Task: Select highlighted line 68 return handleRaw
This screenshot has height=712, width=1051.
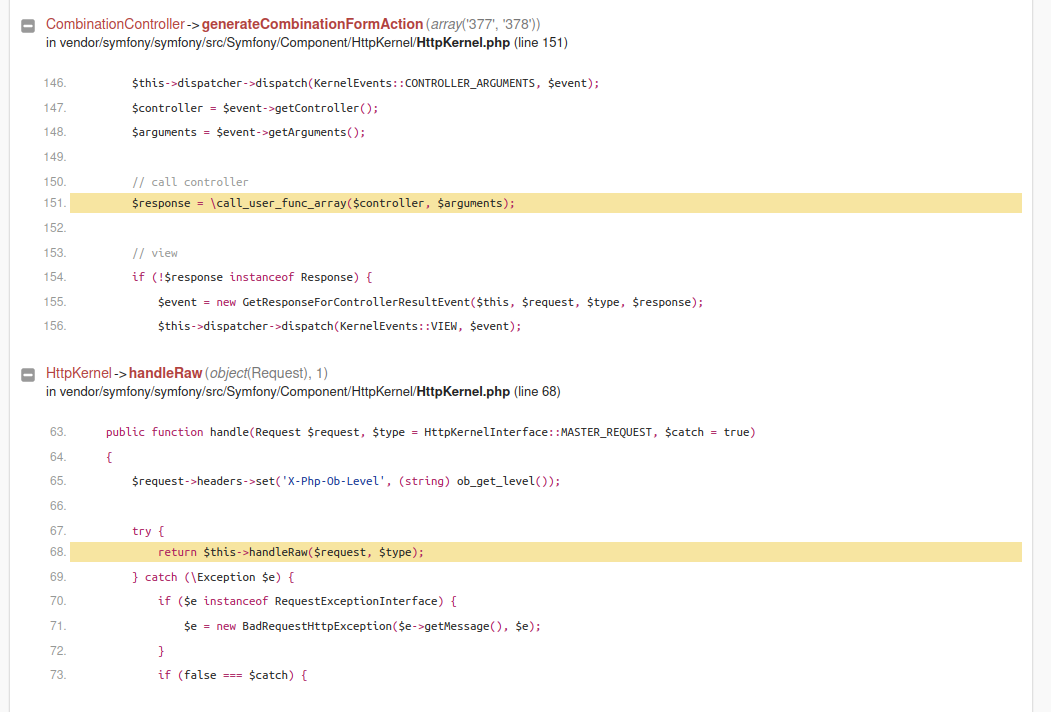Action: 546,552
